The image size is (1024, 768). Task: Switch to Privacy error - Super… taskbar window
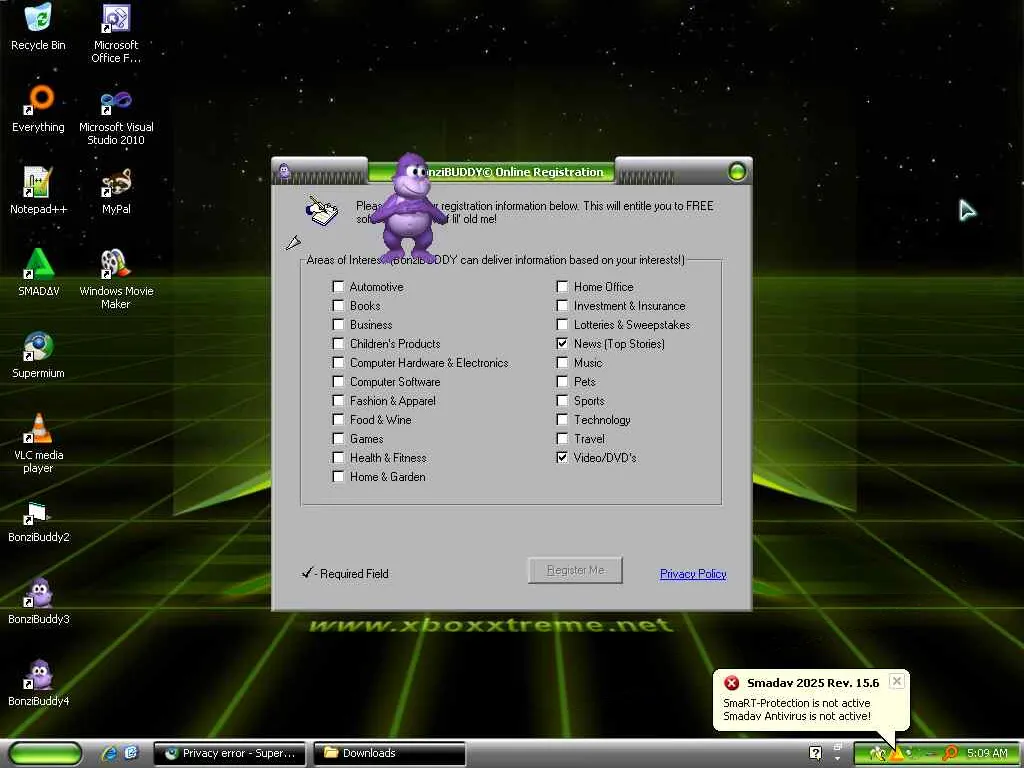point(231,753)
